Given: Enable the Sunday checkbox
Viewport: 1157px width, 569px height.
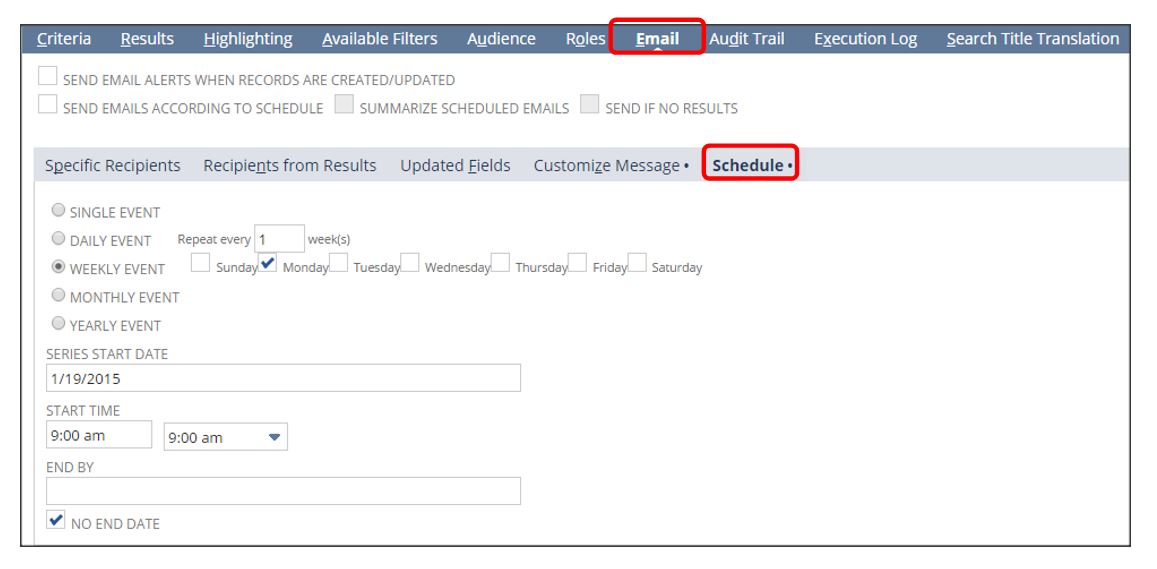Looking at the screenshot, I should point(201,264).
